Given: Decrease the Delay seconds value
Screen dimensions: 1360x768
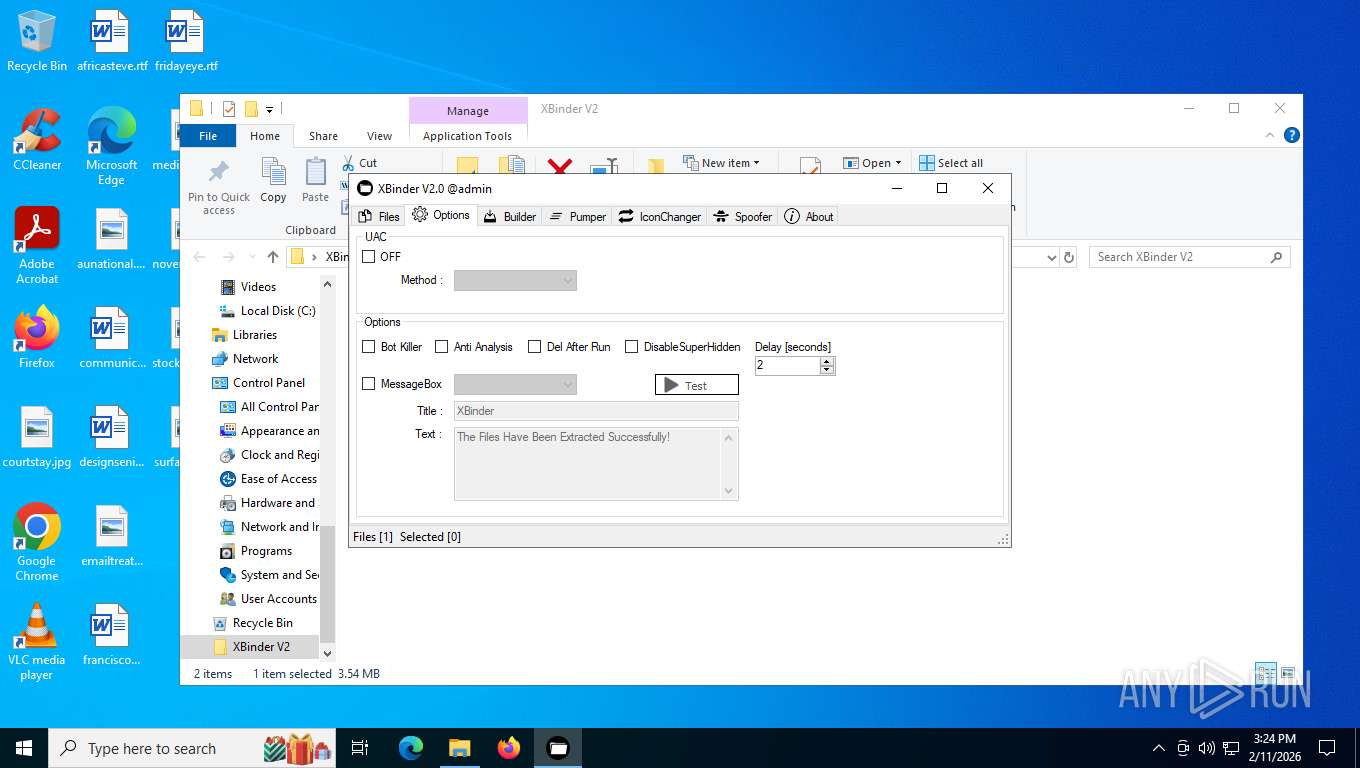Looking at the screenshot, I should point(827,370).
